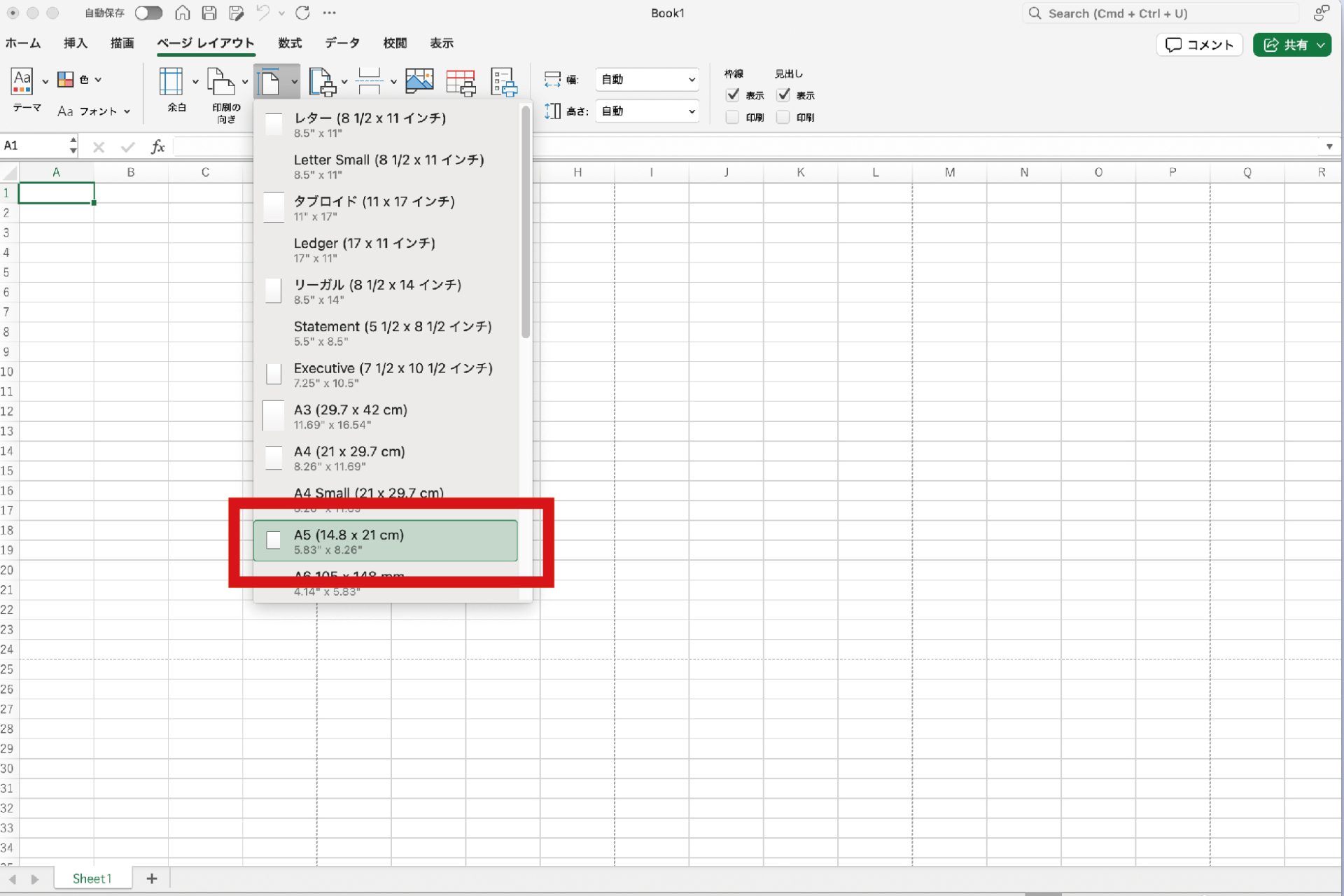The image size is (1344, 896).
Task: Switch to the 数式 ribbon tab
Action: coord(289,43)
